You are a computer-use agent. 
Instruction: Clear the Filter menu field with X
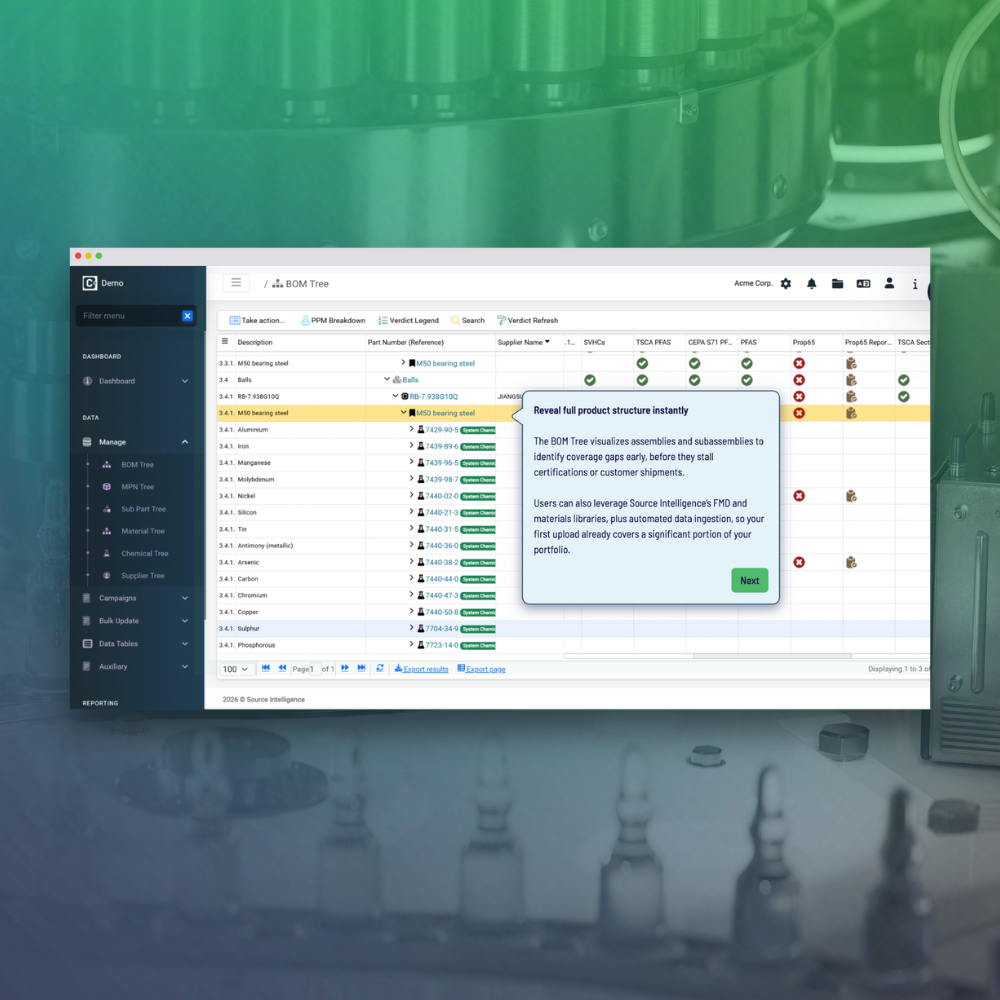[188, 316]
